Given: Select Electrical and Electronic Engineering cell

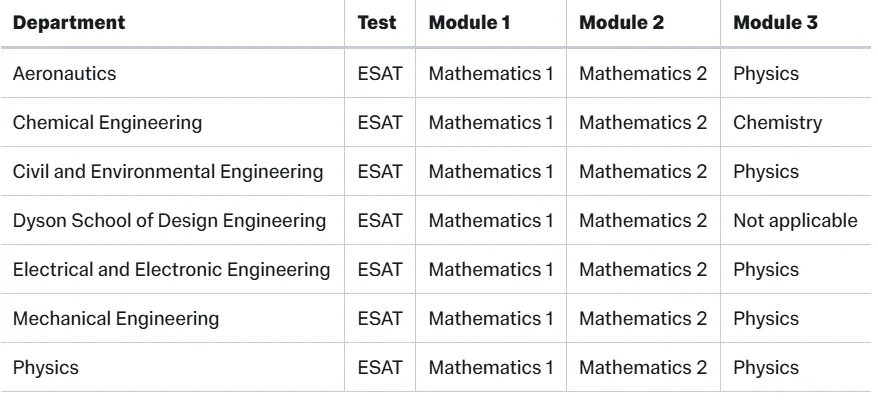Looking at the screenshot, I should click(171, 269).
